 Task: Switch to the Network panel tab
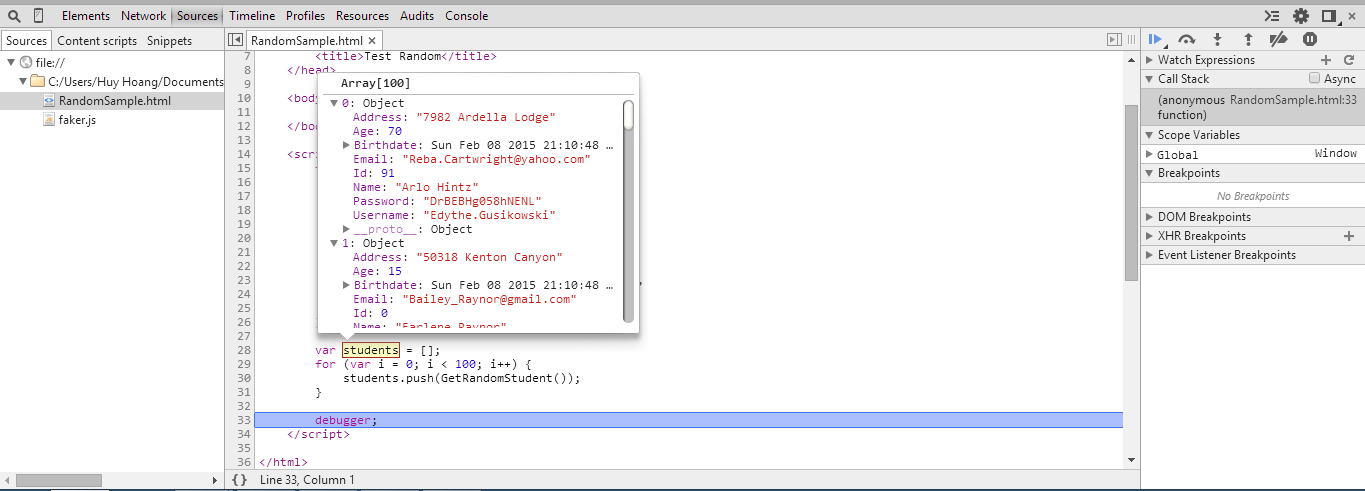[x=143, y=16]
